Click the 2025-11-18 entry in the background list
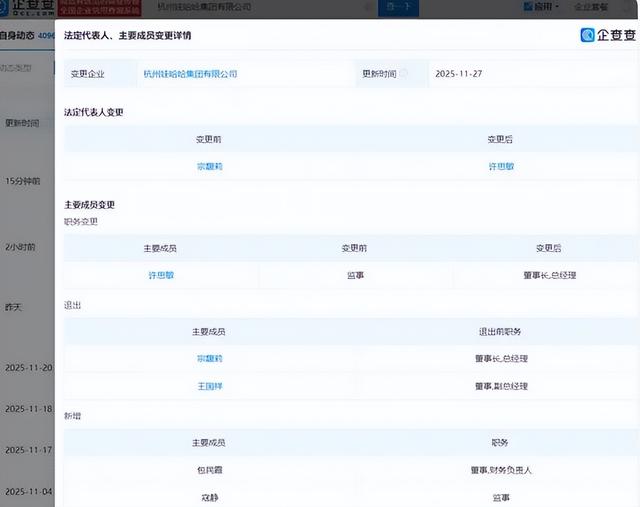The height and width of the screenshot is (507, 640). [x=29, y=409]
